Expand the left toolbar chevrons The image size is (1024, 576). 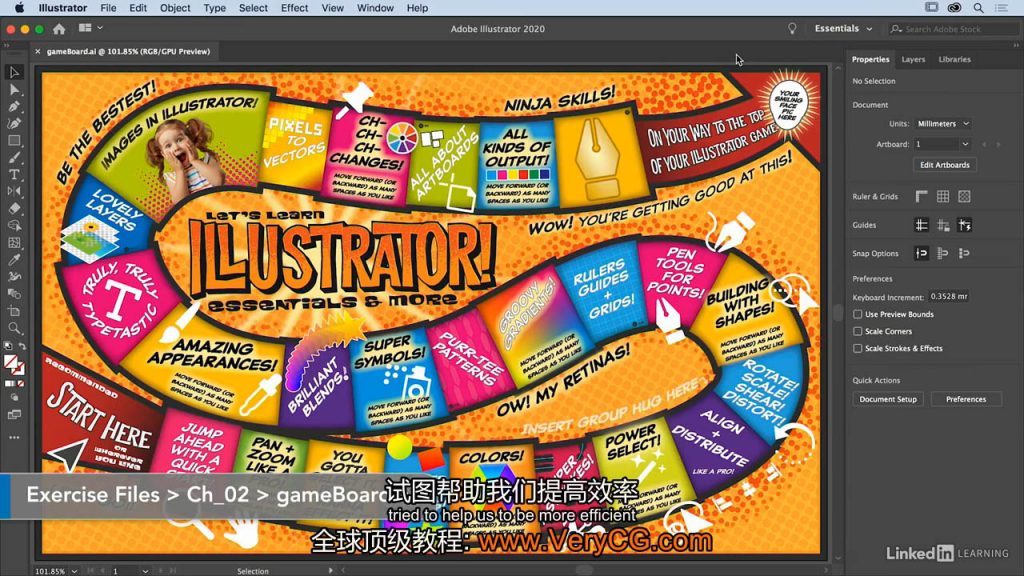pos(7,45)
